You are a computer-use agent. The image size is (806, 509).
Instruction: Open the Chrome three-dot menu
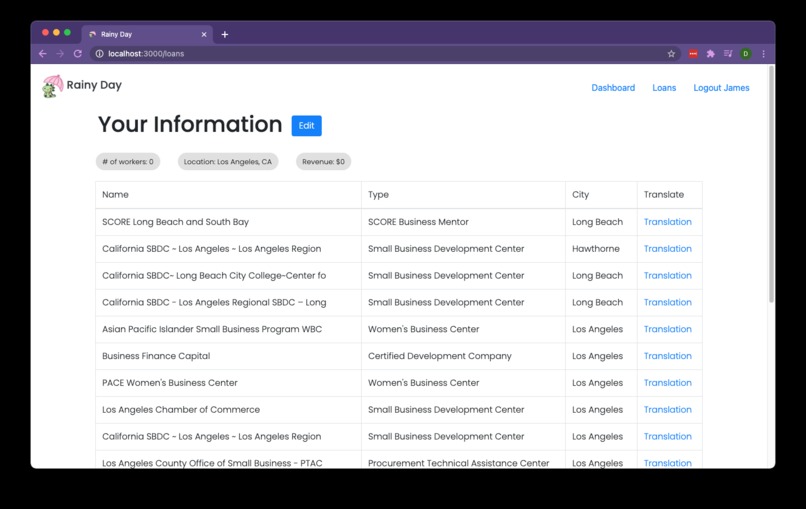763,53
